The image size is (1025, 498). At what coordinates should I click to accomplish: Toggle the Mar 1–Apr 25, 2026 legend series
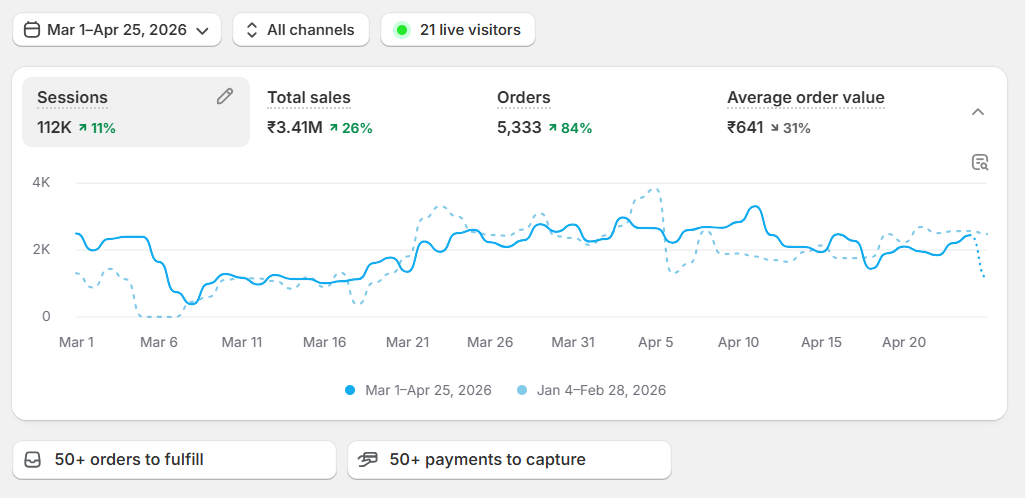click(418, 391)
